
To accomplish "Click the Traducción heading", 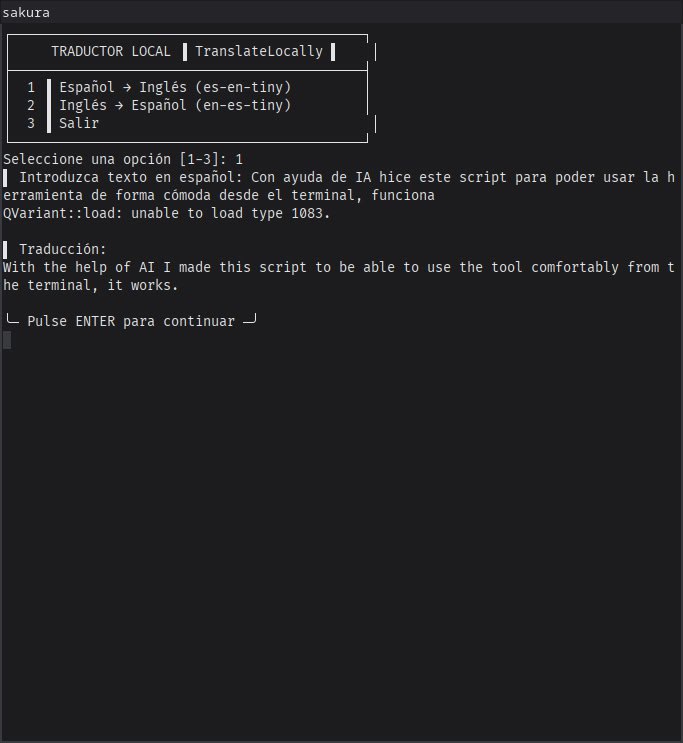I will click(62, 249).
